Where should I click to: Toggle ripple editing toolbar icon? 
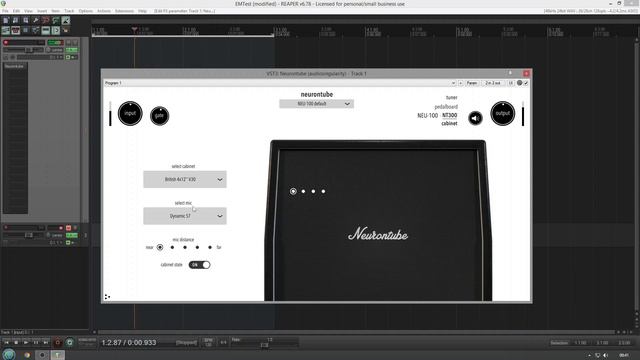point(26,30)
